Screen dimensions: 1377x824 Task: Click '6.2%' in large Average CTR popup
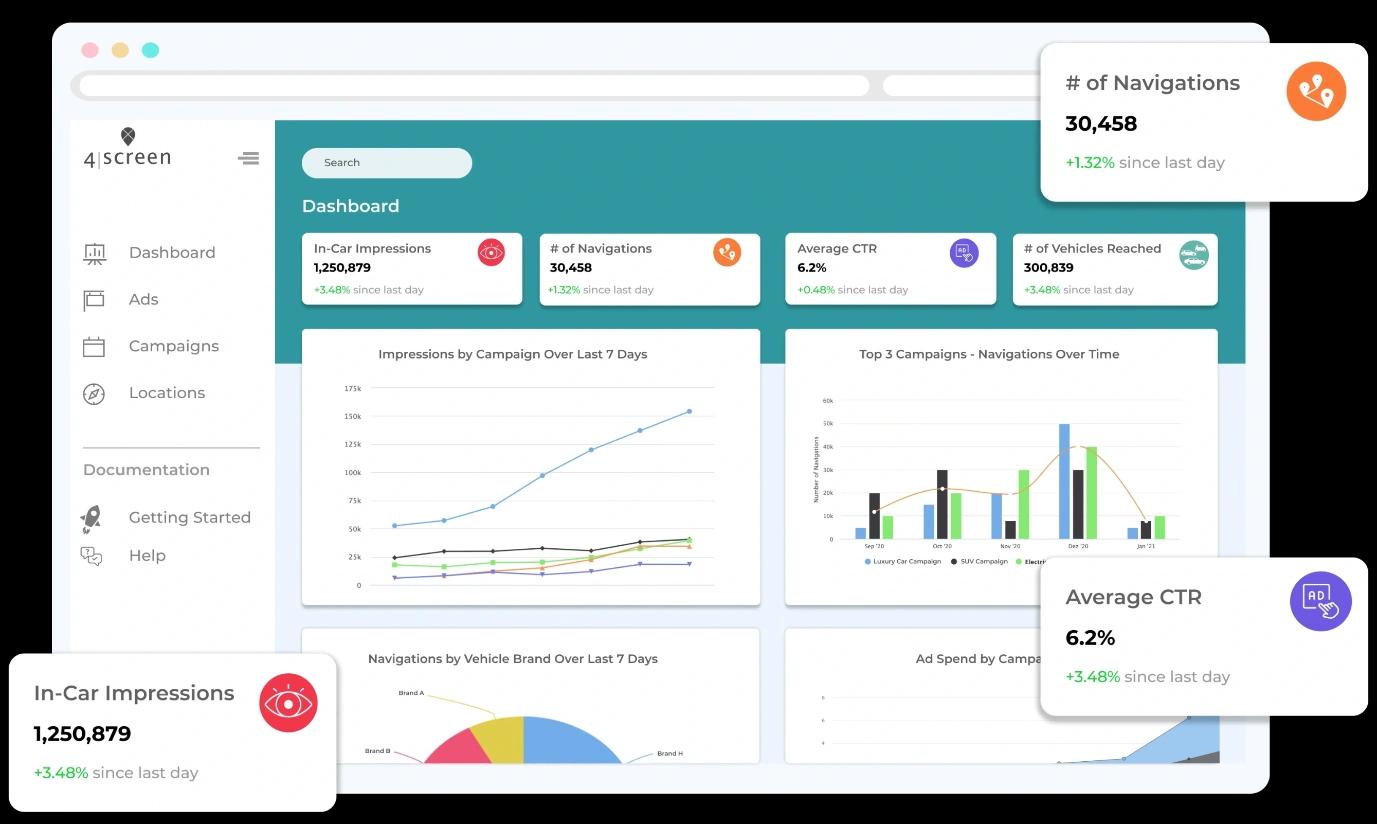[x=1090, y=638]
